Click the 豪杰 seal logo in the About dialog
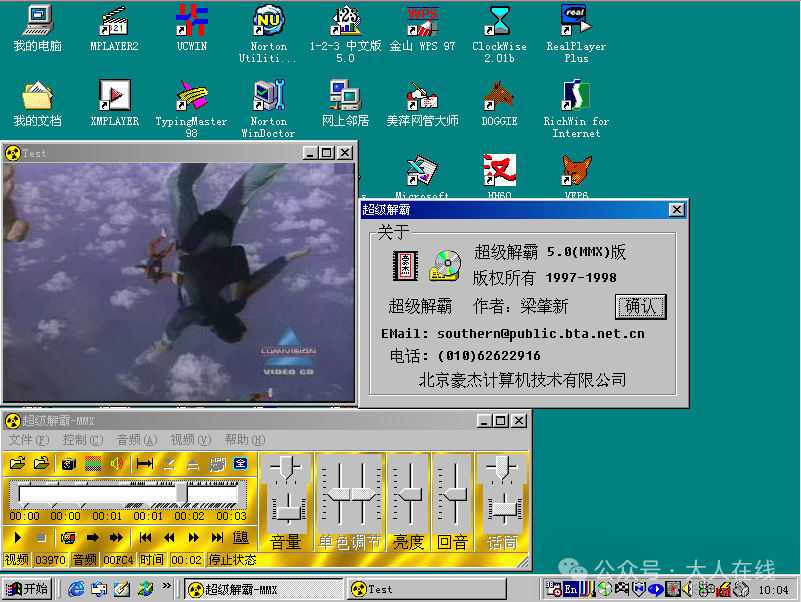 coord(405,266)
